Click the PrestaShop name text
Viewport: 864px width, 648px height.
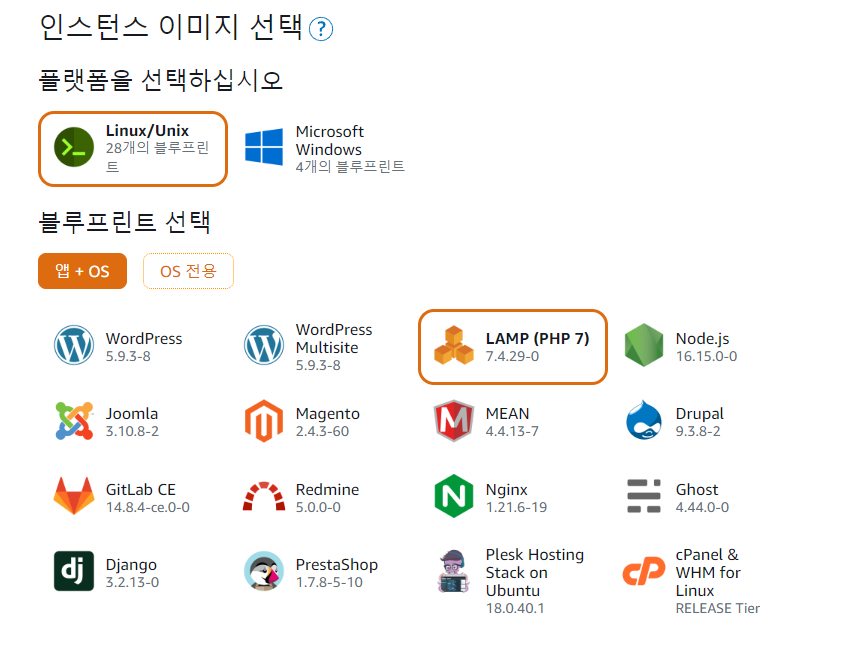coord(337,565)
